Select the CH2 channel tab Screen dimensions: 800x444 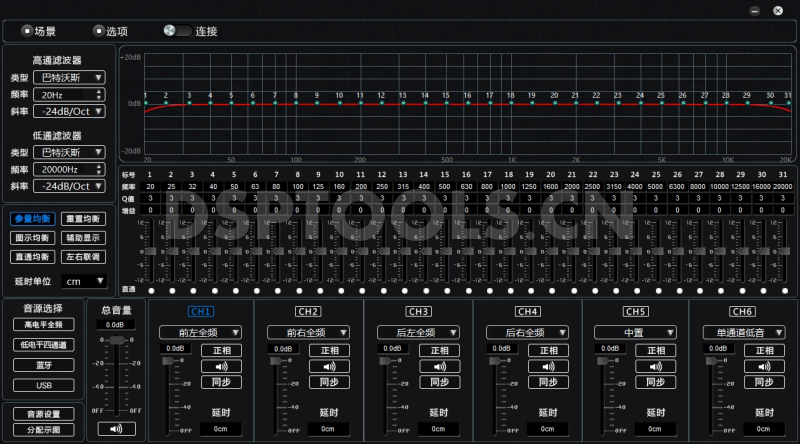pos(308,311)
